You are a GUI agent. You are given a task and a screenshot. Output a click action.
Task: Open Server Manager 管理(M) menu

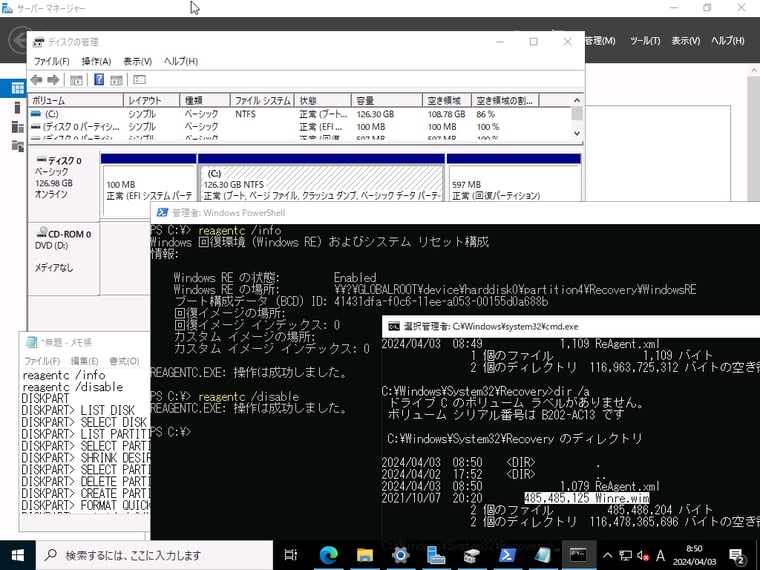[x=600, y=41]
